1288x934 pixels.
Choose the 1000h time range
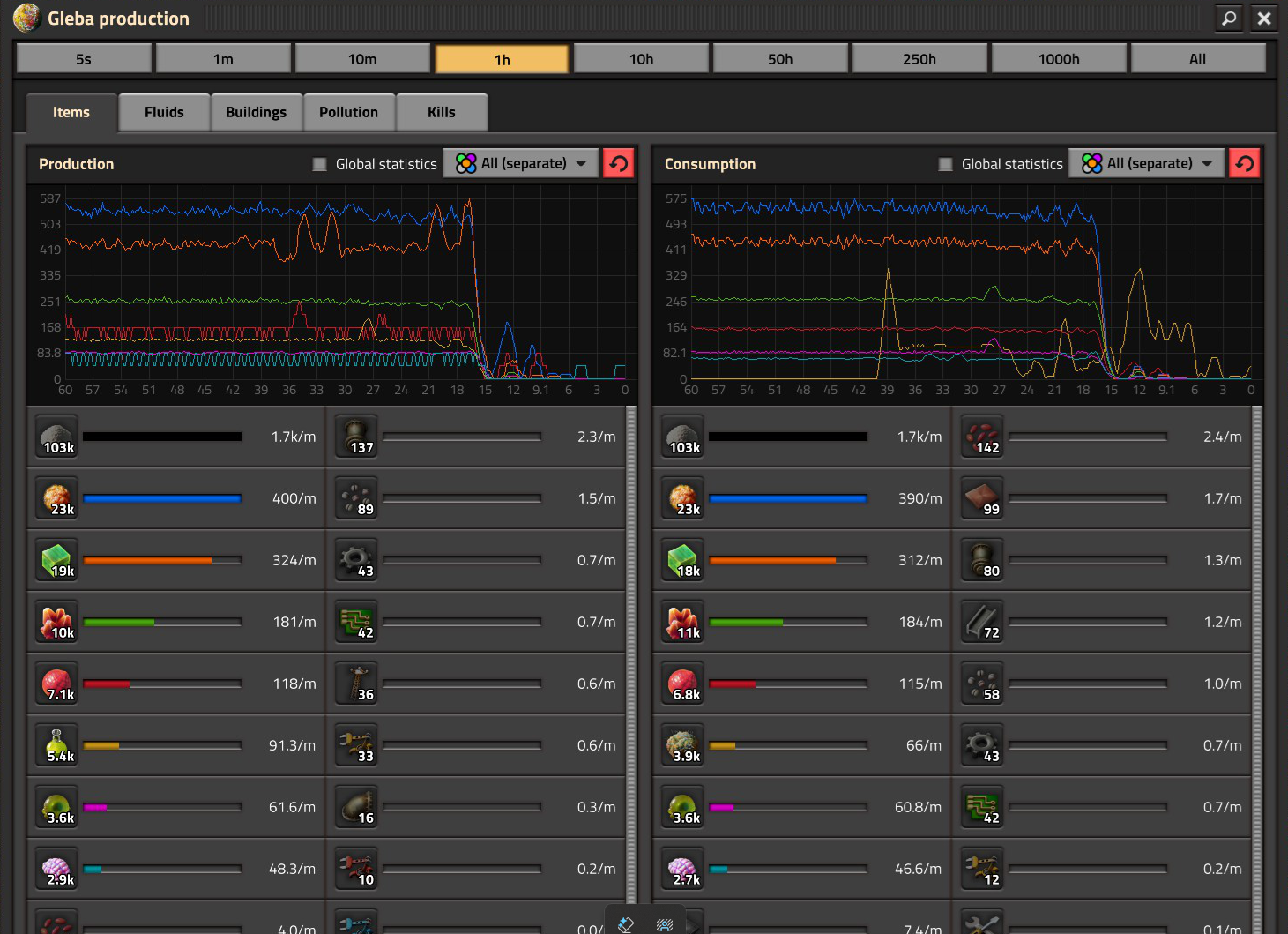click(1059, 59)
